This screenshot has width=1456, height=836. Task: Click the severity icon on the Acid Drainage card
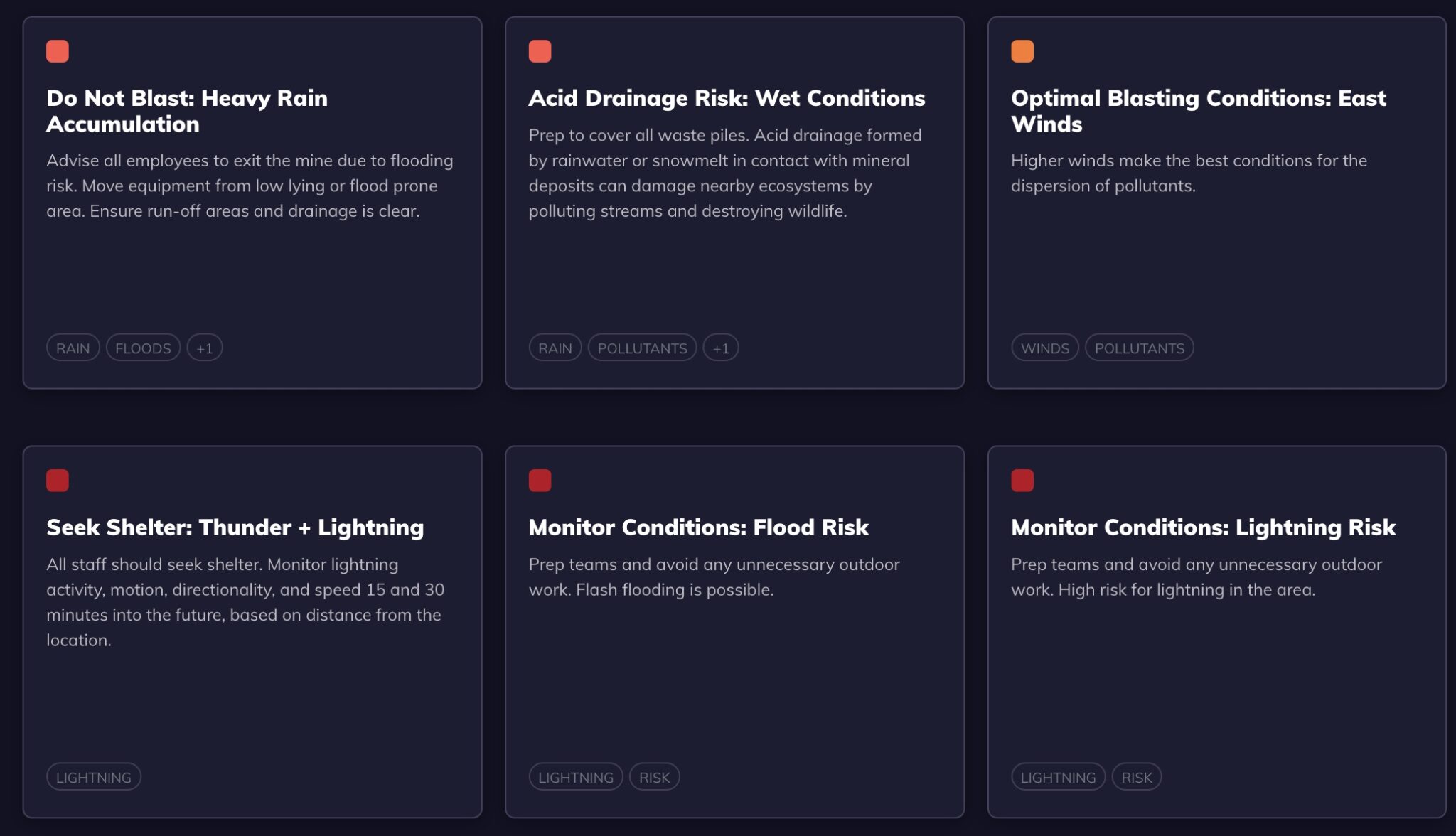pos(540,50)
